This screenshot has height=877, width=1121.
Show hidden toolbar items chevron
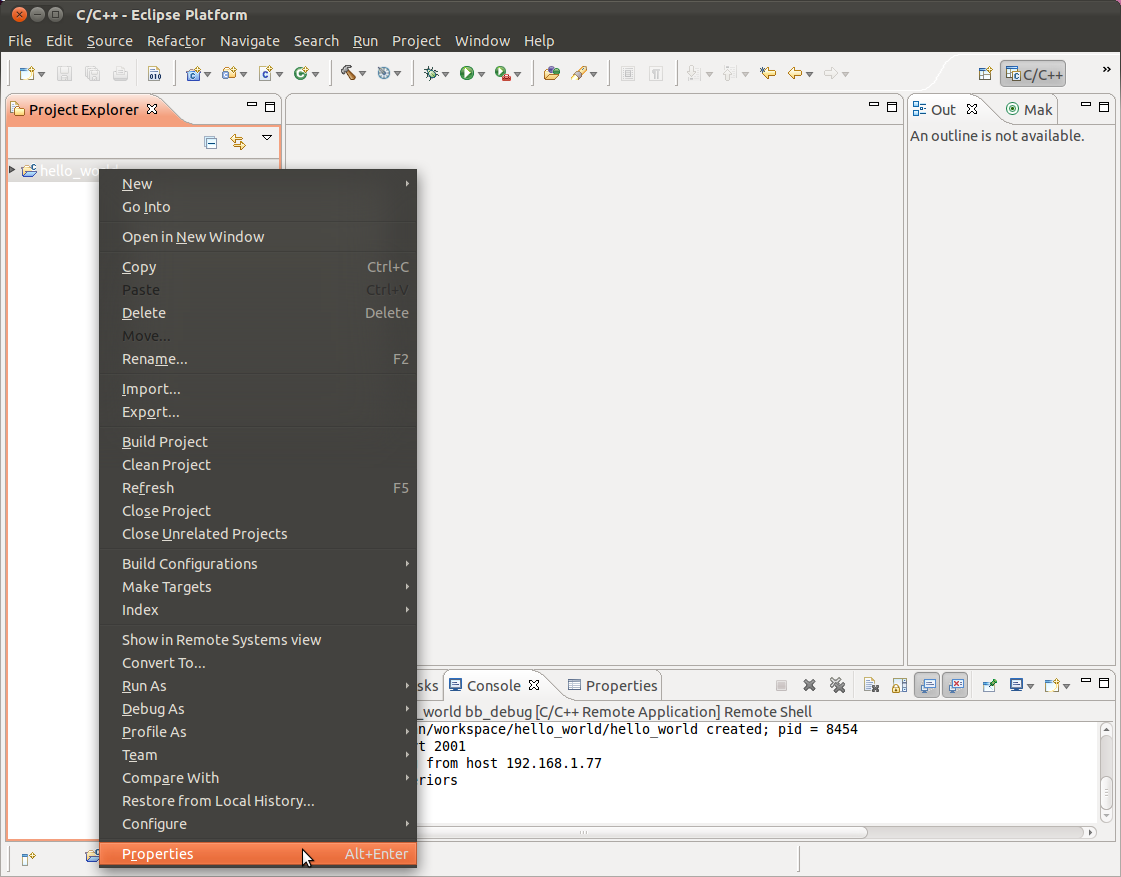pyautogui.click(x=1106, y=69)
